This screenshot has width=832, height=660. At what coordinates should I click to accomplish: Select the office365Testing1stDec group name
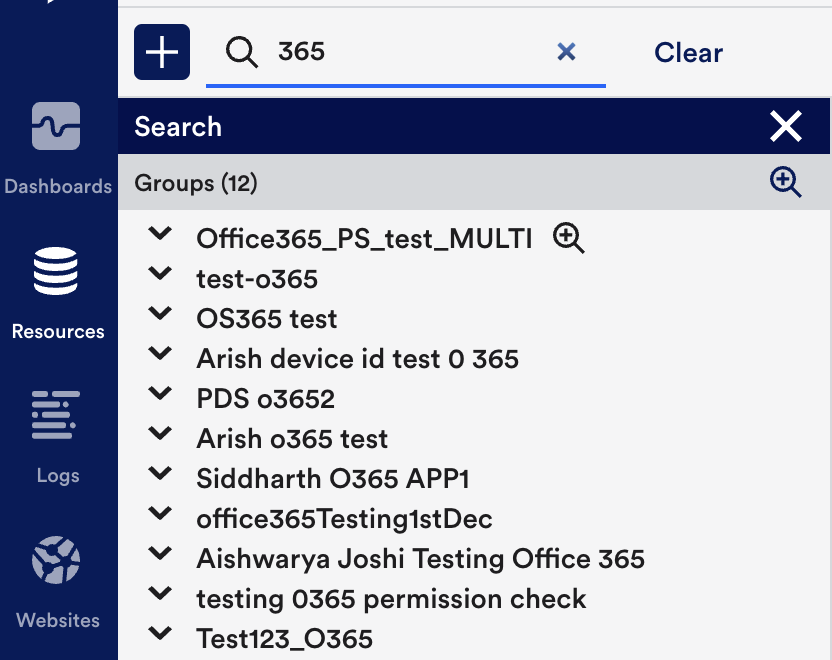point(344,519)
